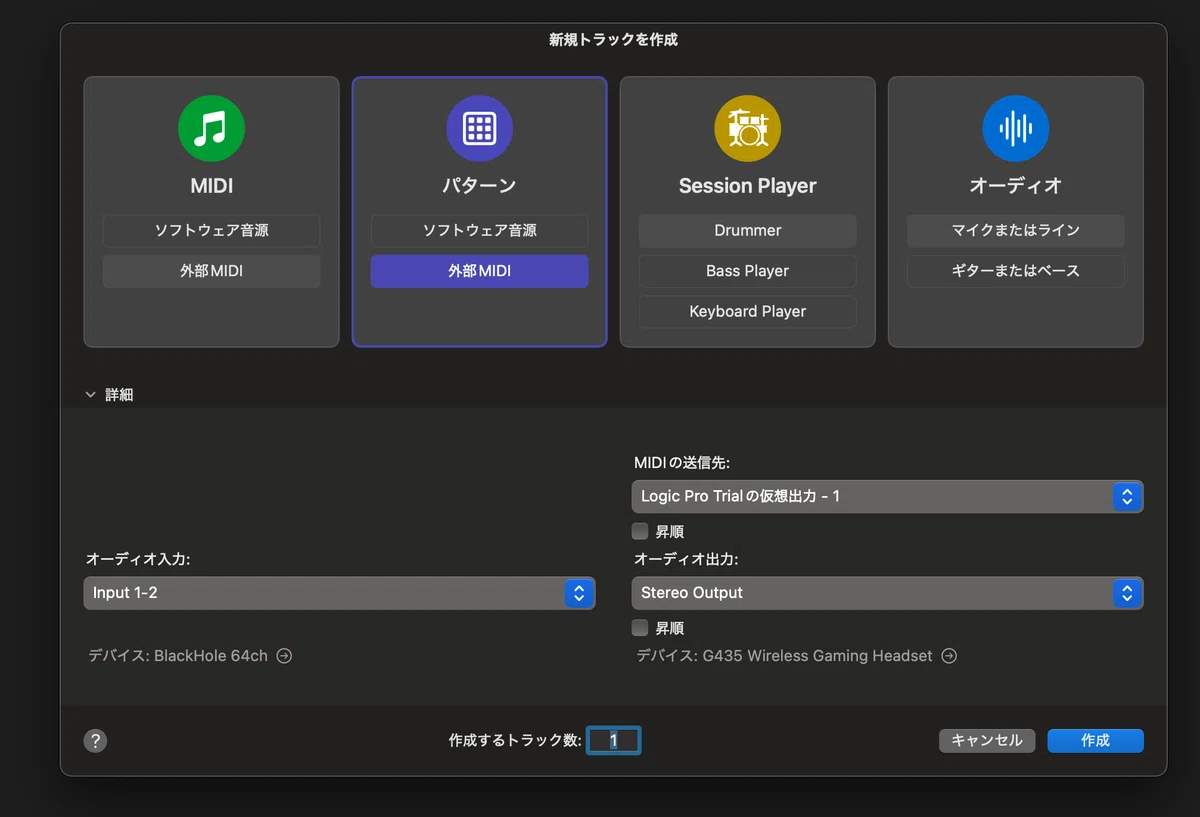This screenshot has width=1200, height=817.
Task: Click the パターン card heading
Action: [479, 186]
